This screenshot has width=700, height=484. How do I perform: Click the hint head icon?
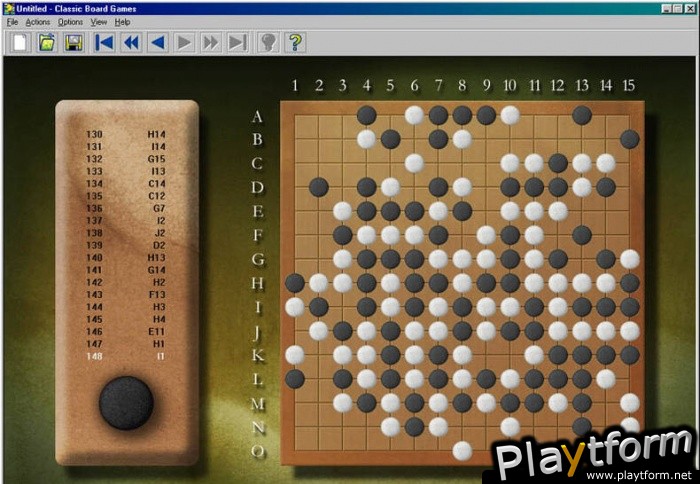click(x=268, y=42)
